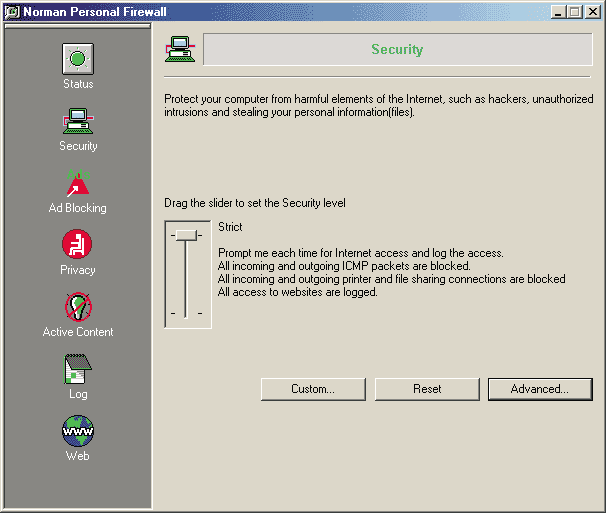This screenshot has height=513, width=606.
Task: Click 'Drag the slider to set the Security level' text
Action: 255,203
